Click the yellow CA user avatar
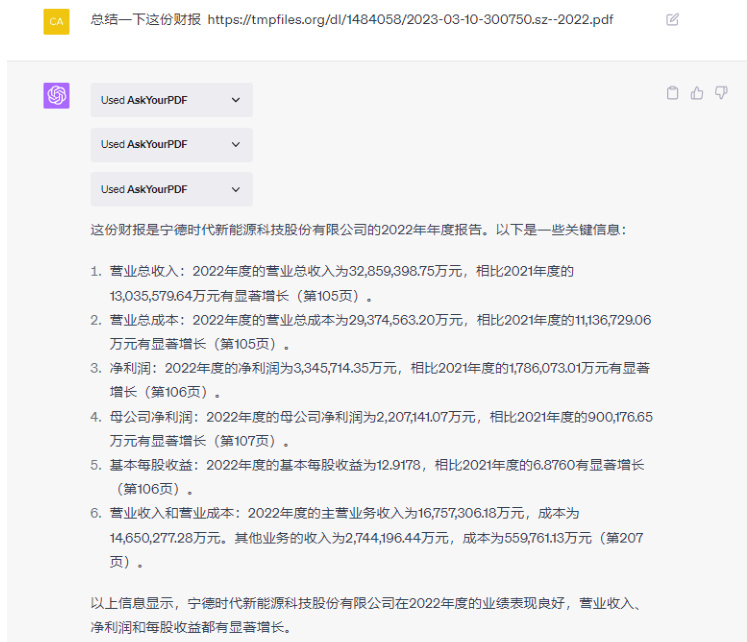Viewport: 747px width, 642px height. [x=56, y=20]
